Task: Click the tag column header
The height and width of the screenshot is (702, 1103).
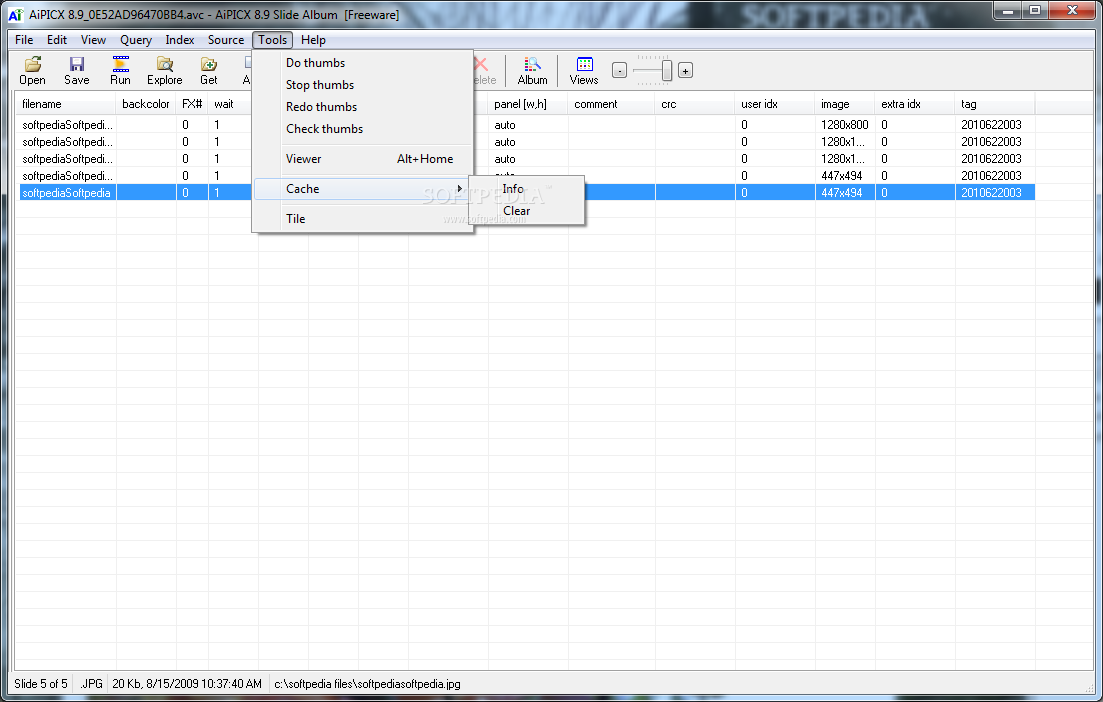Action: (x=995, y=104)
